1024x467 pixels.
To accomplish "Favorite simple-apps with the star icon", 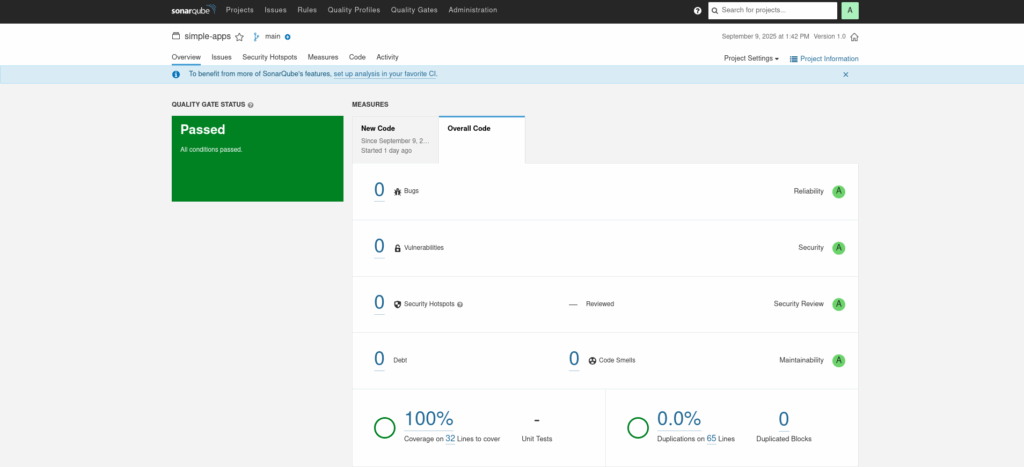I will click(239, 37).
